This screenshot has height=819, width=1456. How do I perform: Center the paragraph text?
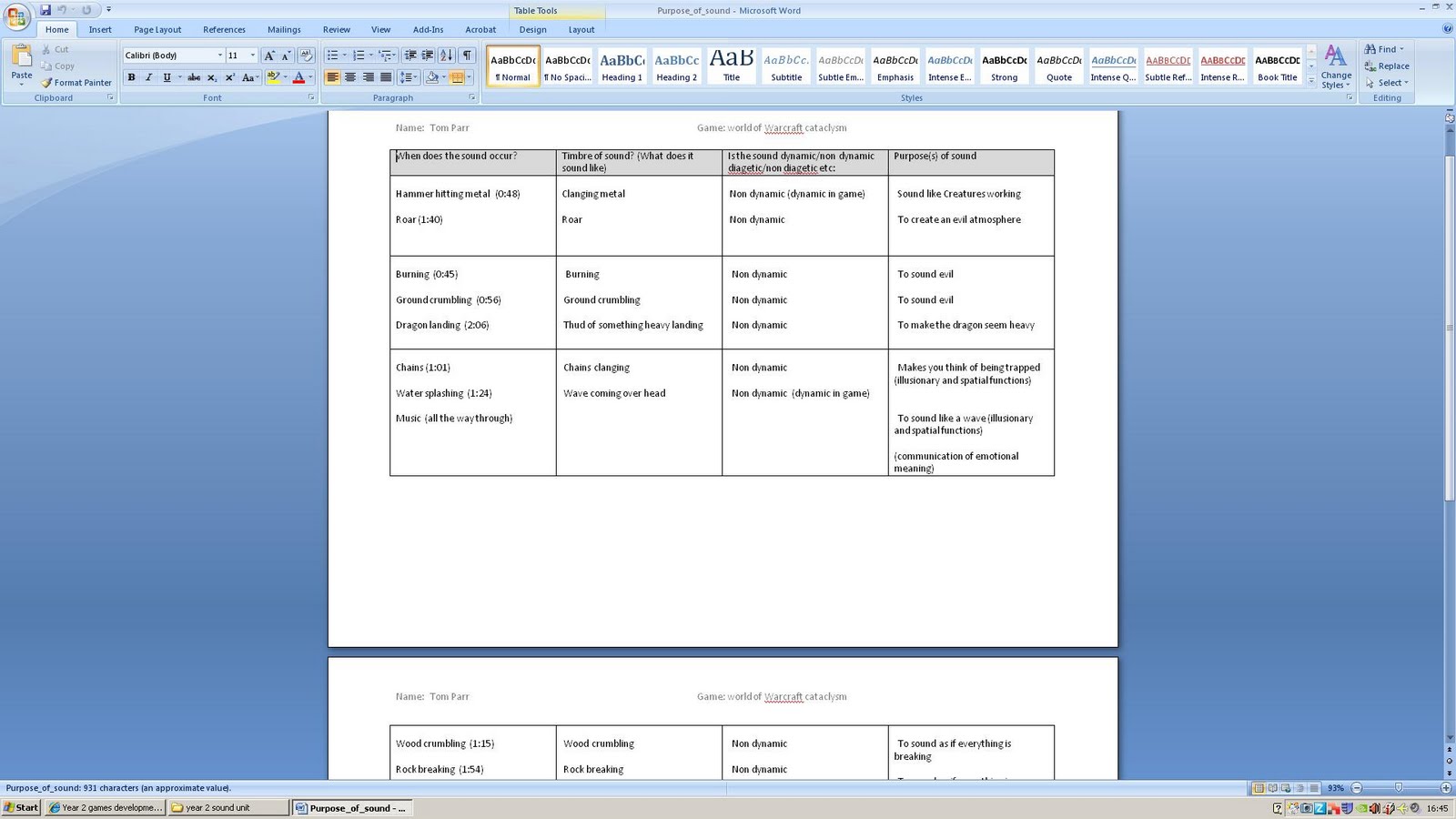[350, 77]
